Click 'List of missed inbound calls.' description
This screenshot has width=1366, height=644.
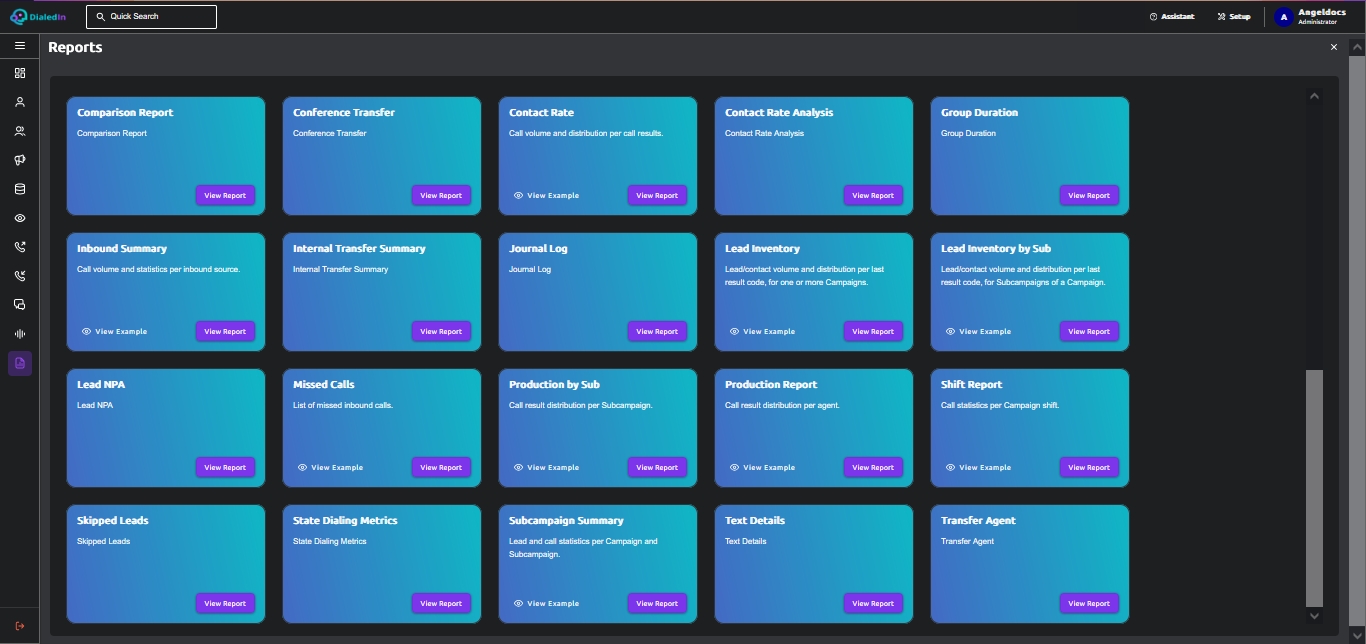[x=343, y=405]
